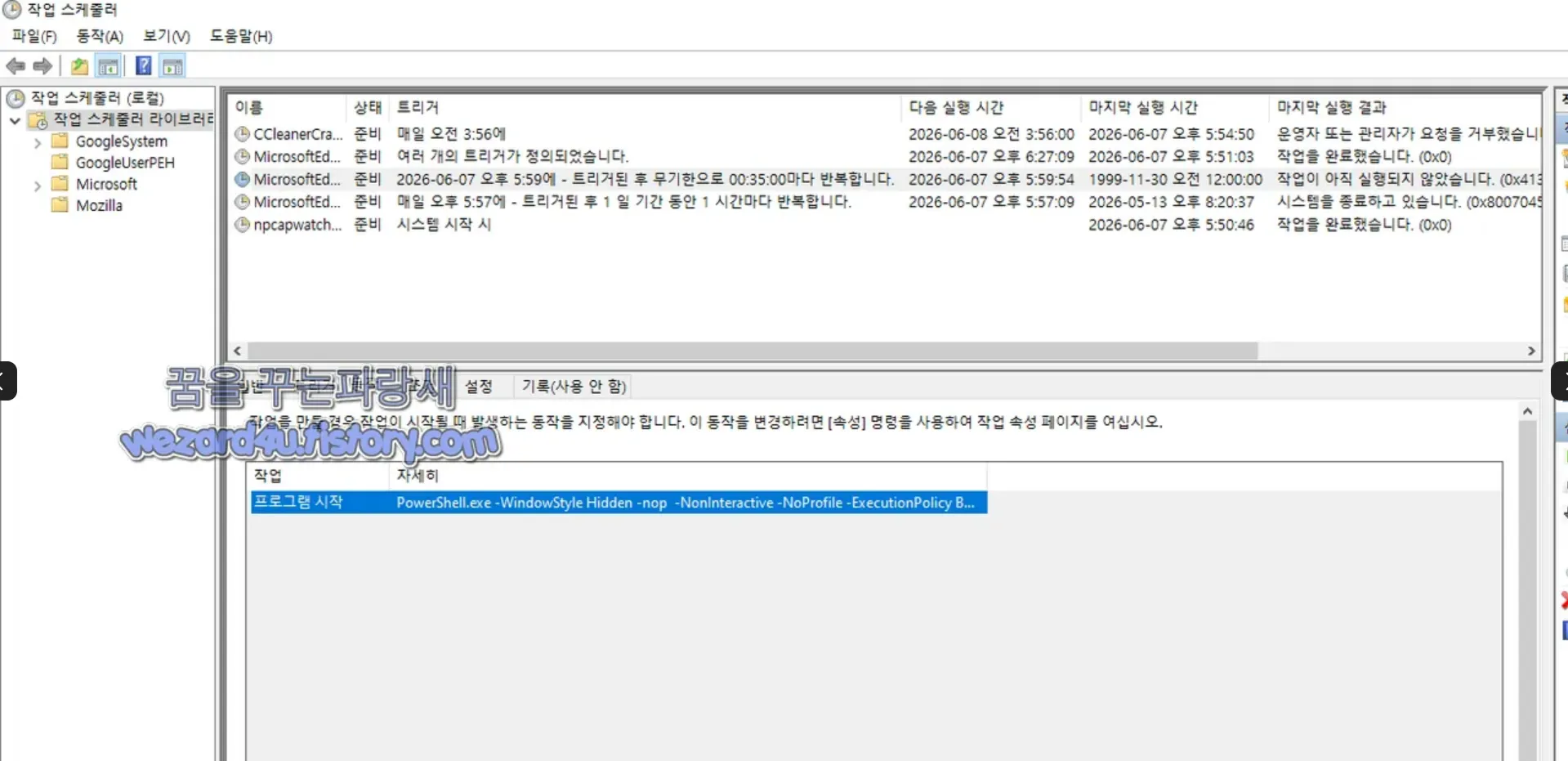Switch to the 기록(사용 안 함) tab

[574, 386]
